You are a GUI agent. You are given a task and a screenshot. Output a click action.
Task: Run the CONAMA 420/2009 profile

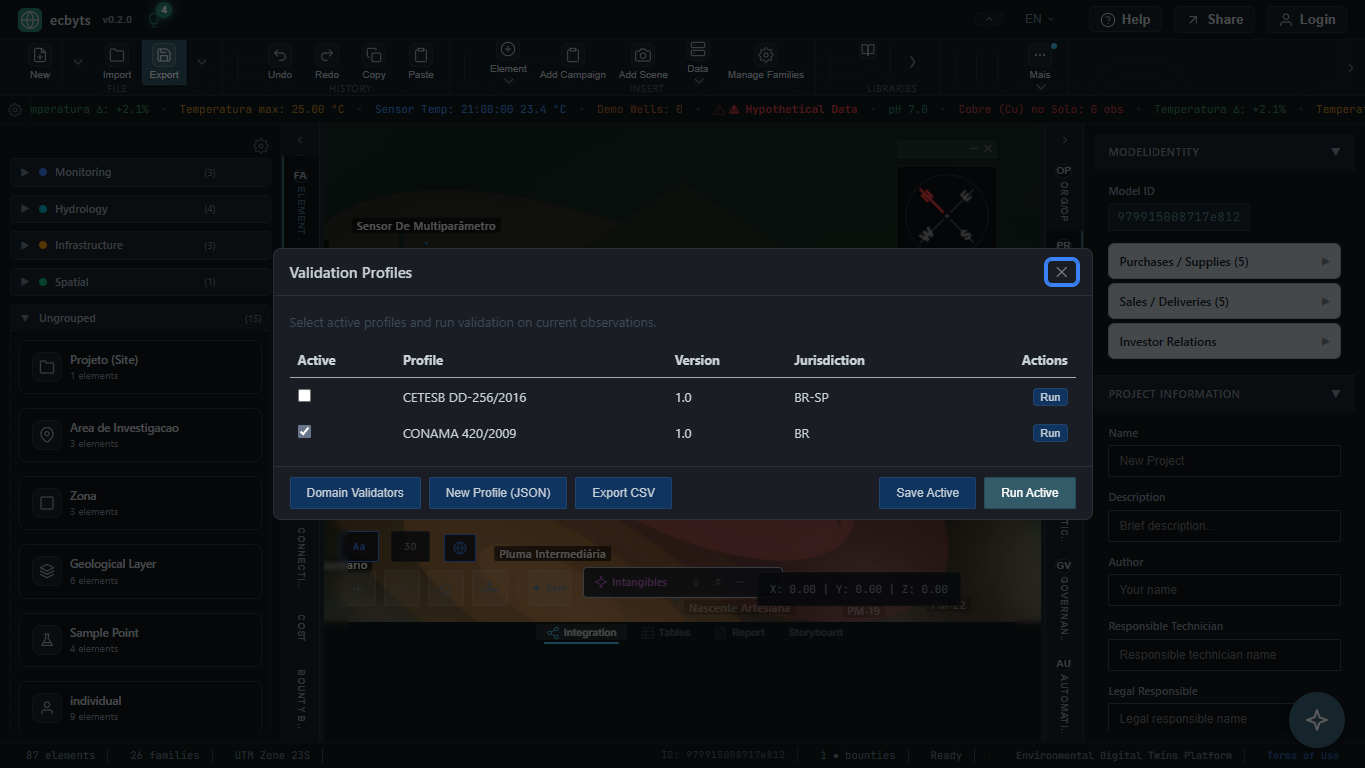point(1050,433)
